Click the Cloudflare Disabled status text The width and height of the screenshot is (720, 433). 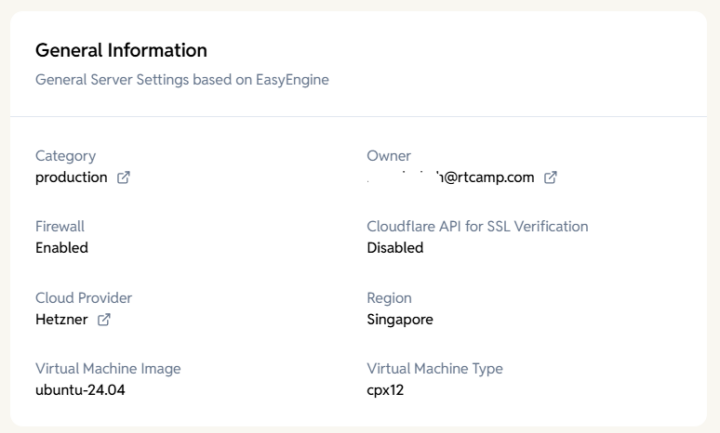[x=395, y=248]
